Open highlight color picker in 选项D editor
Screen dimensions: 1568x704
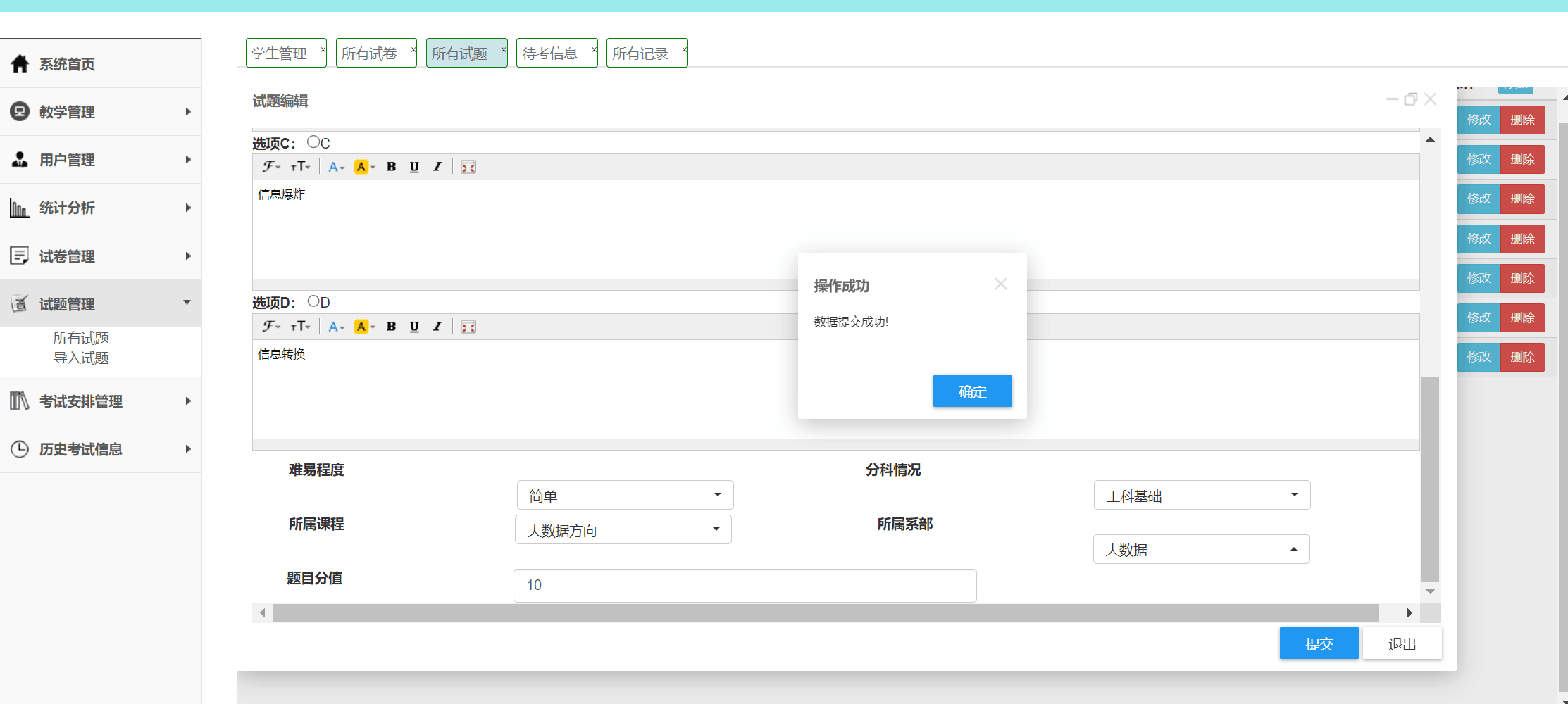tap(364, 327)
